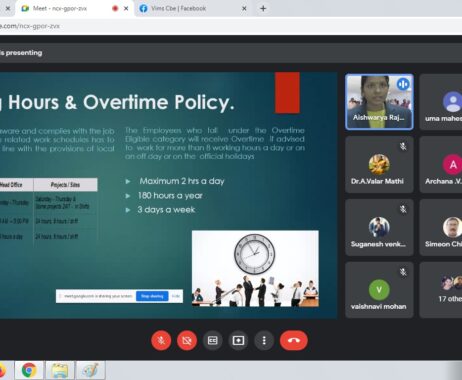Open Google Chrome from the taskbar
The width and height of the screenshot is (462, 380).
(x=29, y=370)
